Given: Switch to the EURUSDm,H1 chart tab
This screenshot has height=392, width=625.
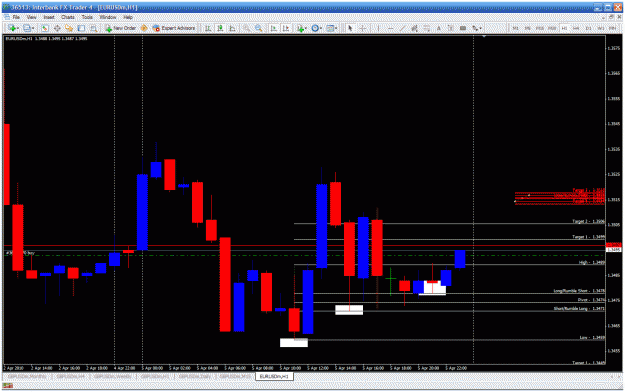Looking at the screenshot, I should pyautogui.click(x=274, y=376).
